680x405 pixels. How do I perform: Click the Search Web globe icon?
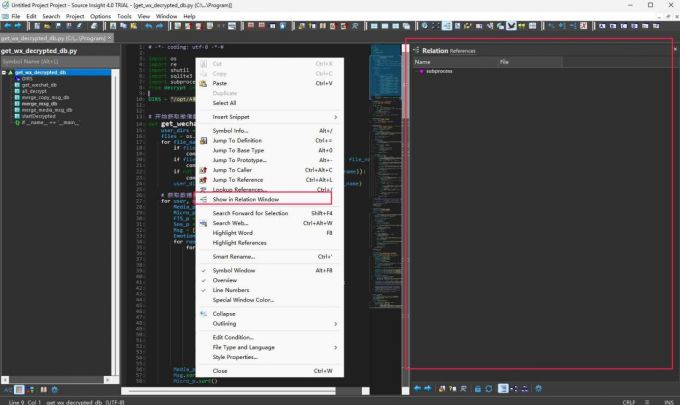203,222
